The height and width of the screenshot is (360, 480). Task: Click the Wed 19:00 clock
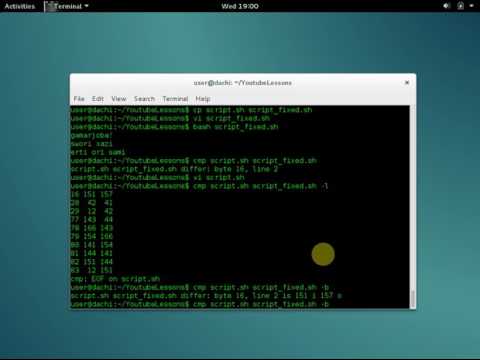240,6
